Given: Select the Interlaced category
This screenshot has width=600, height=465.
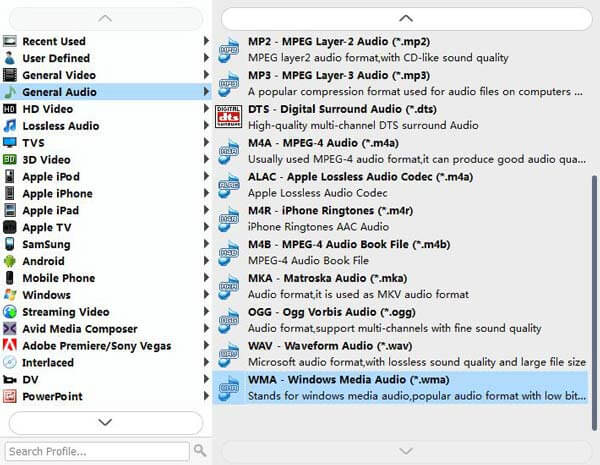Looking at the screenshot, I should 106,362.
